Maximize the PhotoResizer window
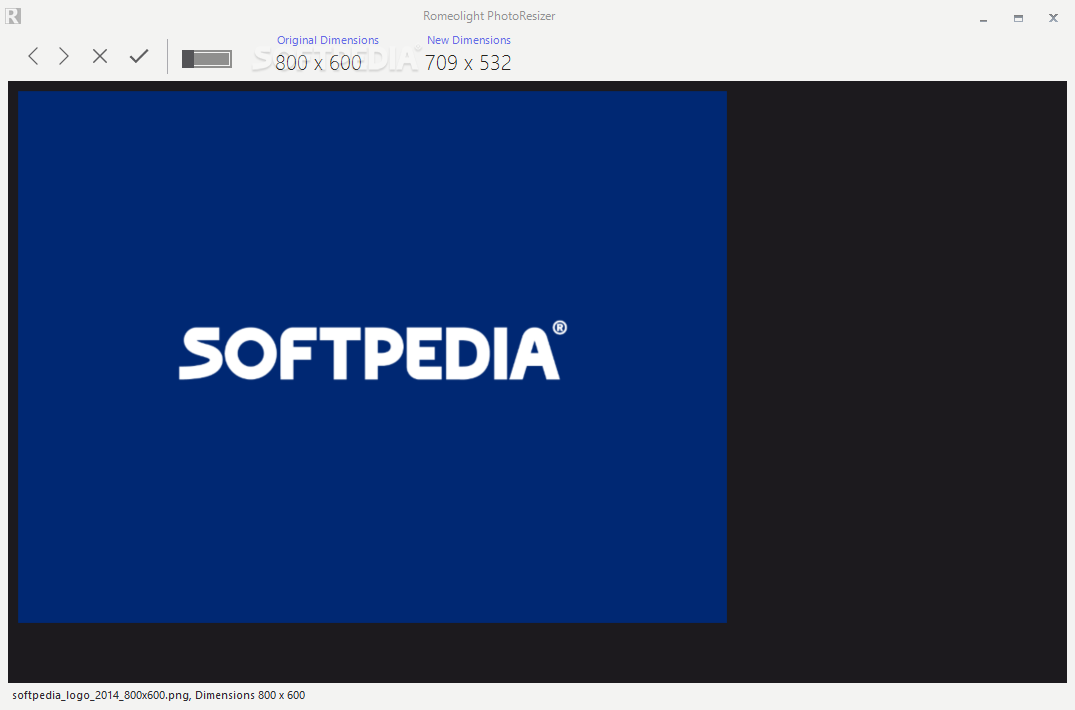Image resolution: width=1075 pixels, height=710 pixels. coord(1018,19)
